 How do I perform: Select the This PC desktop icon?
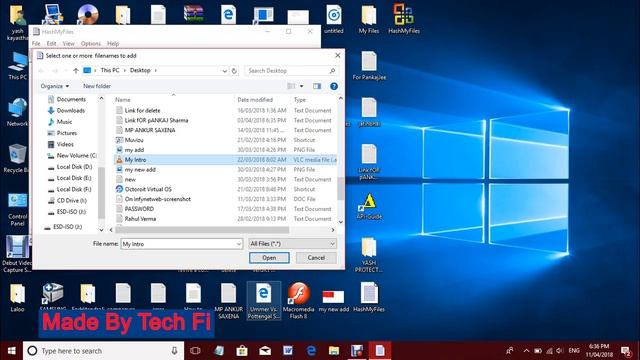[18, 65]
